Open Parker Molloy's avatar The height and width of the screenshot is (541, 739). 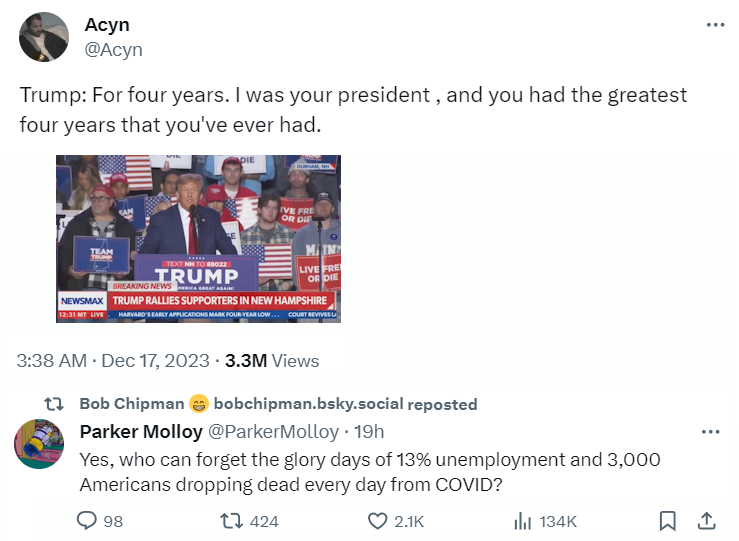pos(40,445)
